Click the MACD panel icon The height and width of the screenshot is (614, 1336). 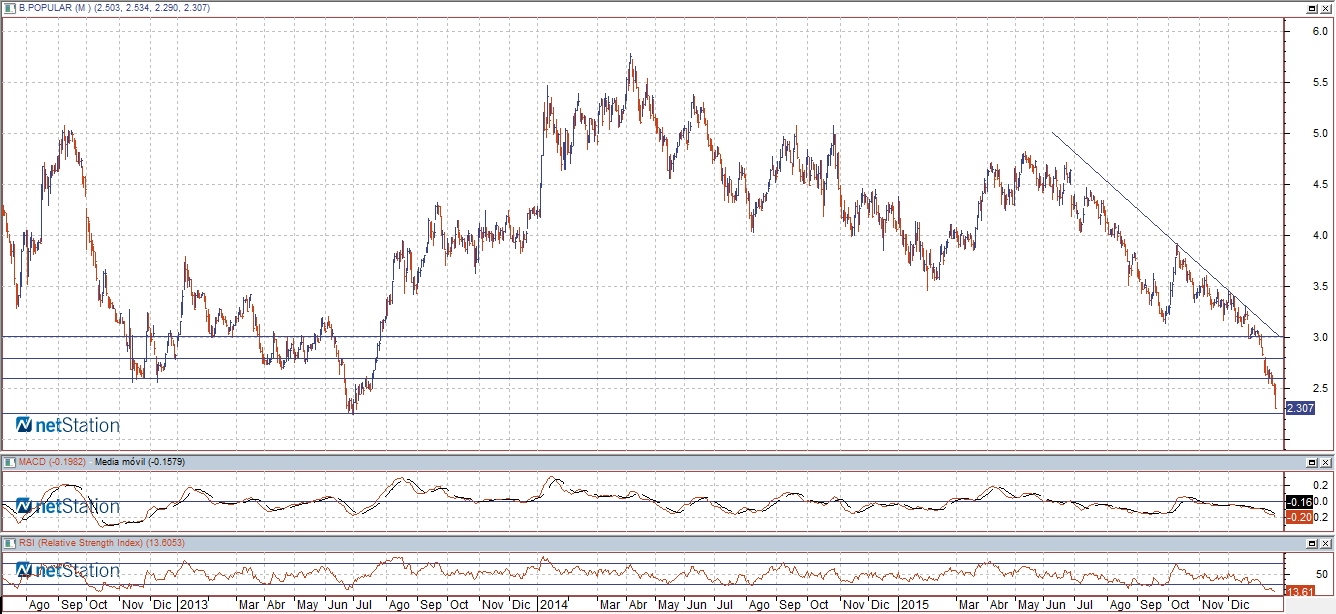[x=9, y=462]
